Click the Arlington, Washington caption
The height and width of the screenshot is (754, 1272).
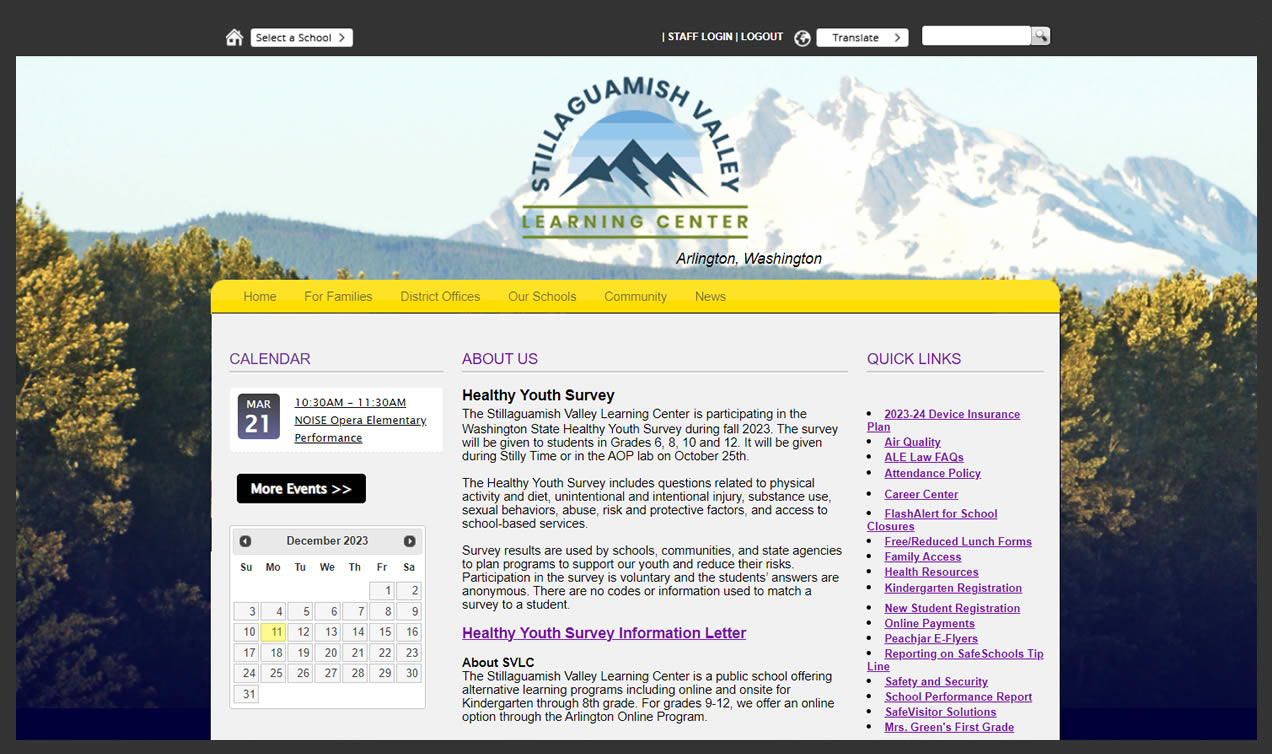[x=749, y=259]
